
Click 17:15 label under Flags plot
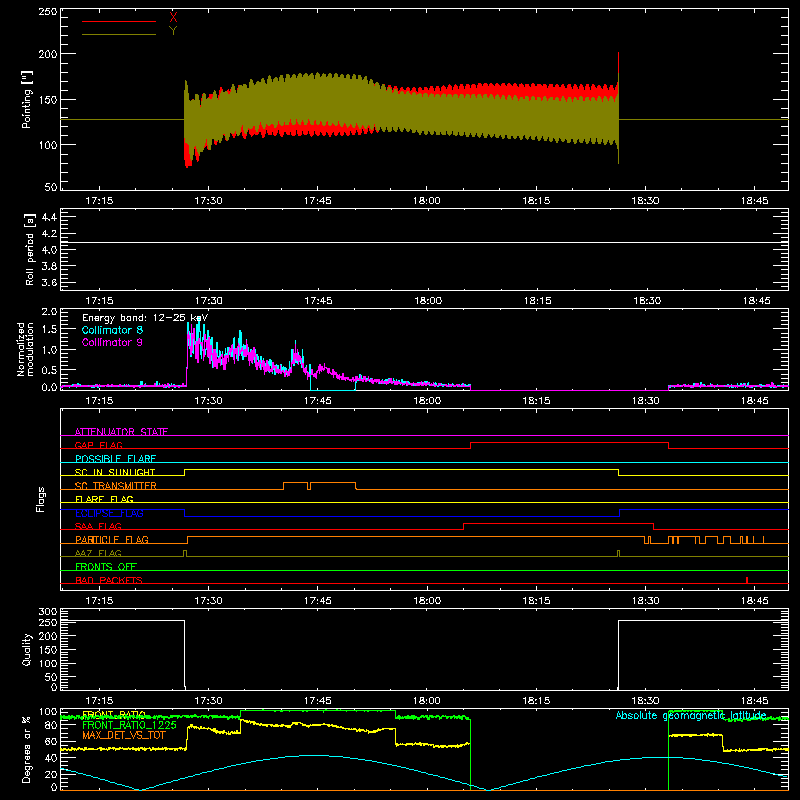(x=99, y=601)
